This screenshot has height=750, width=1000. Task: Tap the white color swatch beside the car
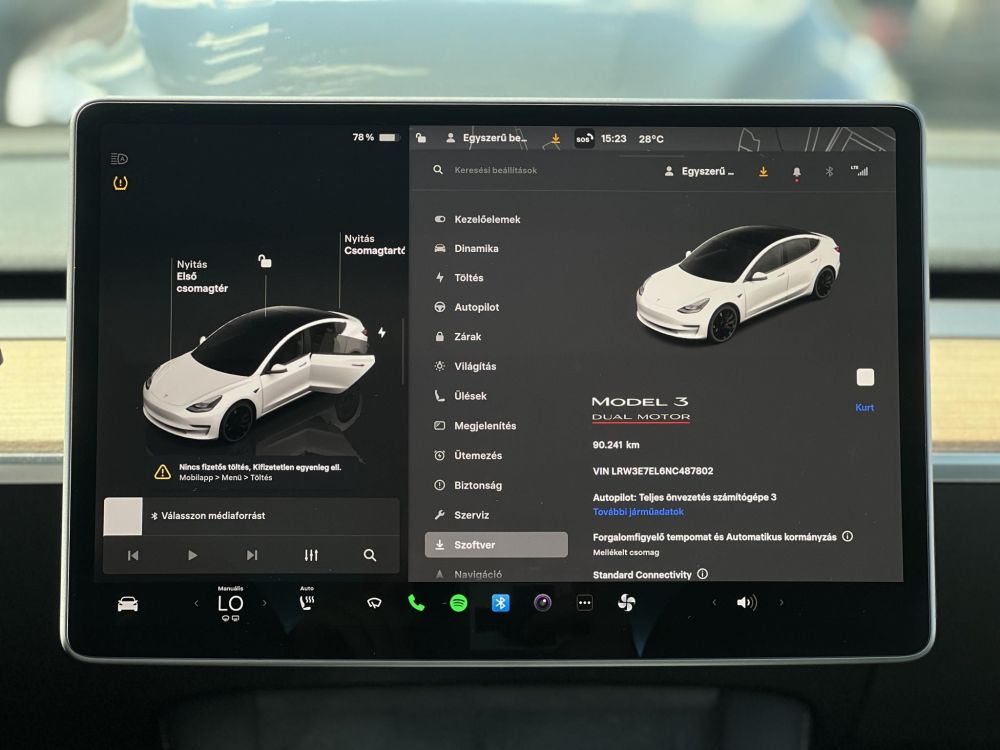[865, 378]
